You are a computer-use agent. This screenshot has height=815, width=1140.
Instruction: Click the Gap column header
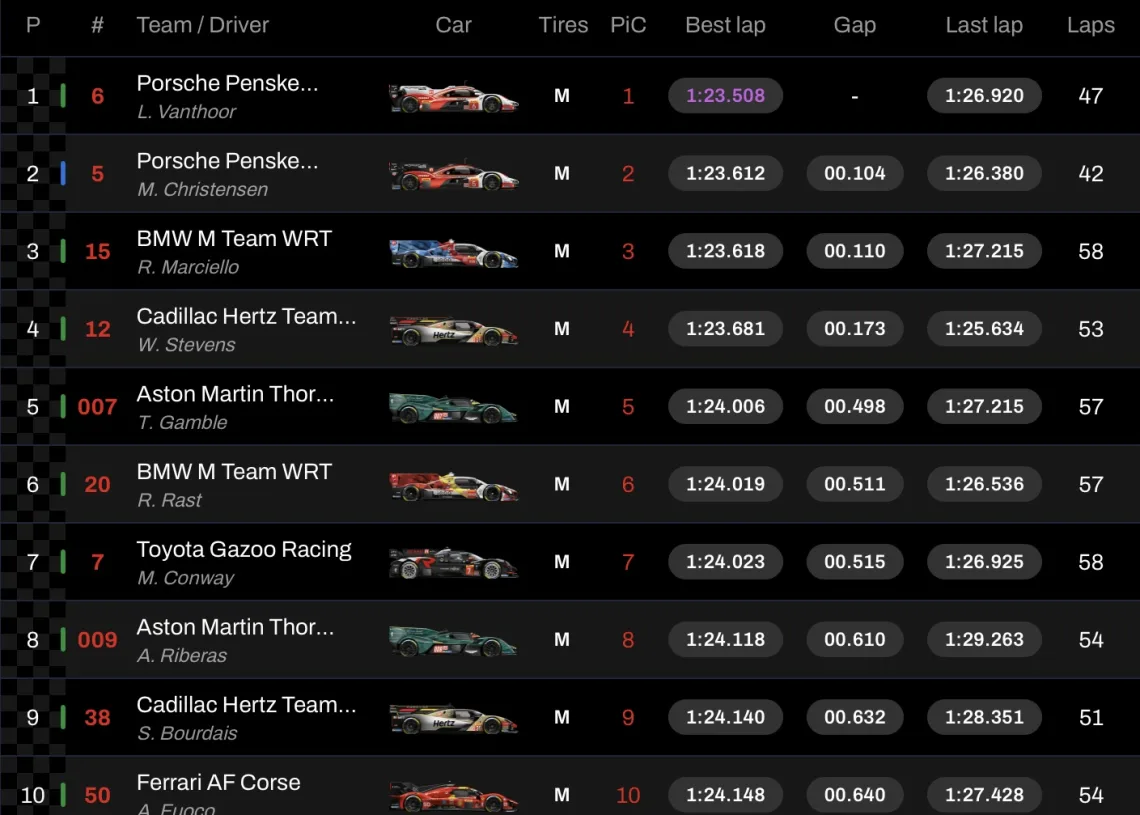[x=854, y=26]
